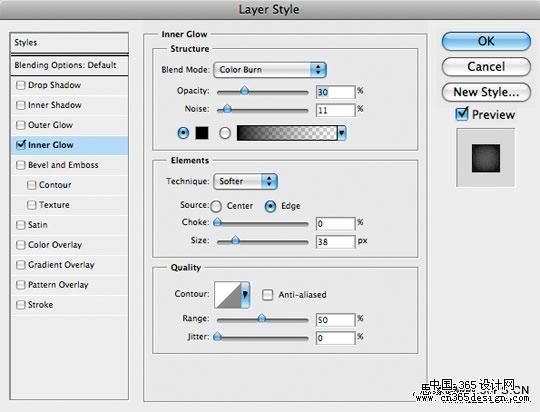
Task: Select the Center source radio button
Action: coord(216,206)
